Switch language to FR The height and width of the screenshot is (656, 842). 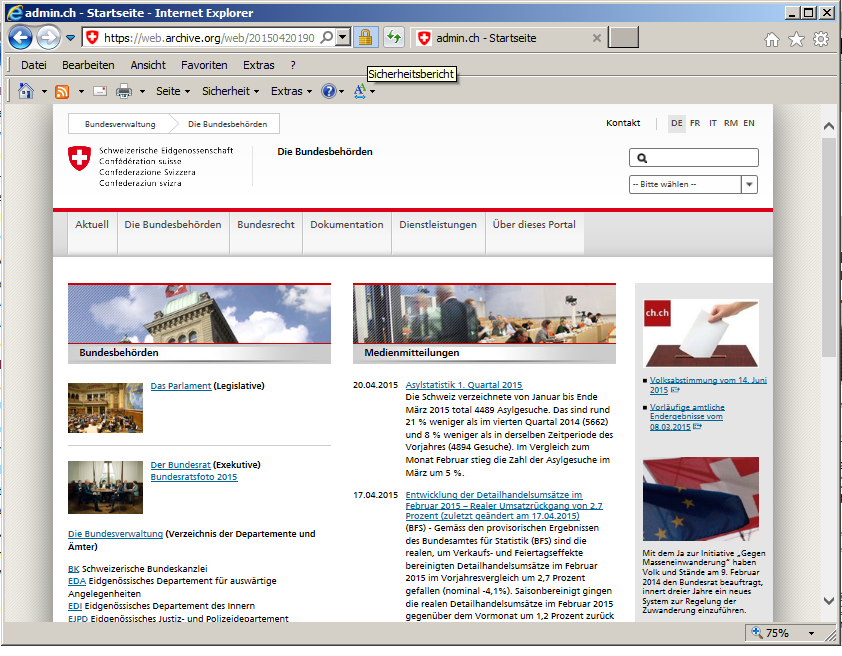click(695, 123)
